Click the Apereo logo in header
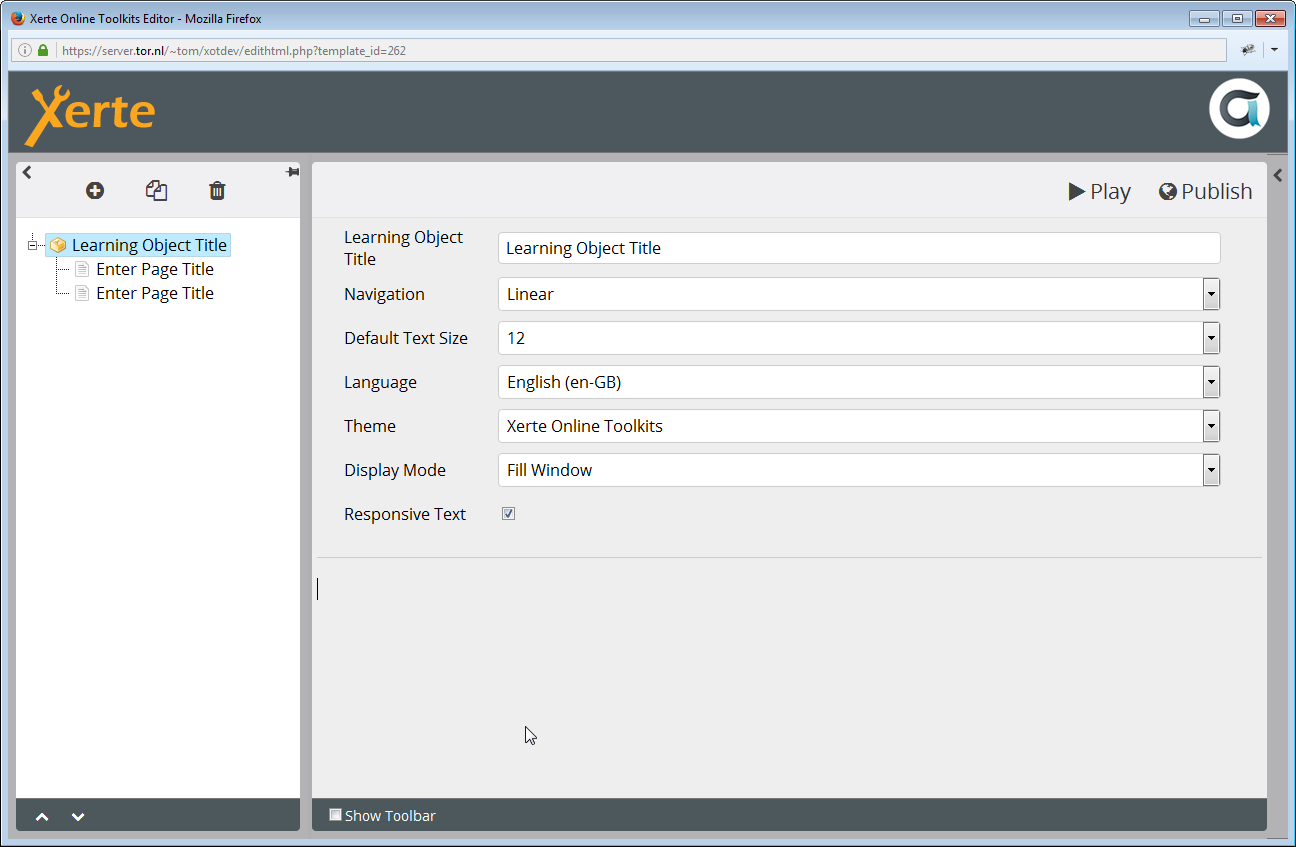 click(1239, 109)
